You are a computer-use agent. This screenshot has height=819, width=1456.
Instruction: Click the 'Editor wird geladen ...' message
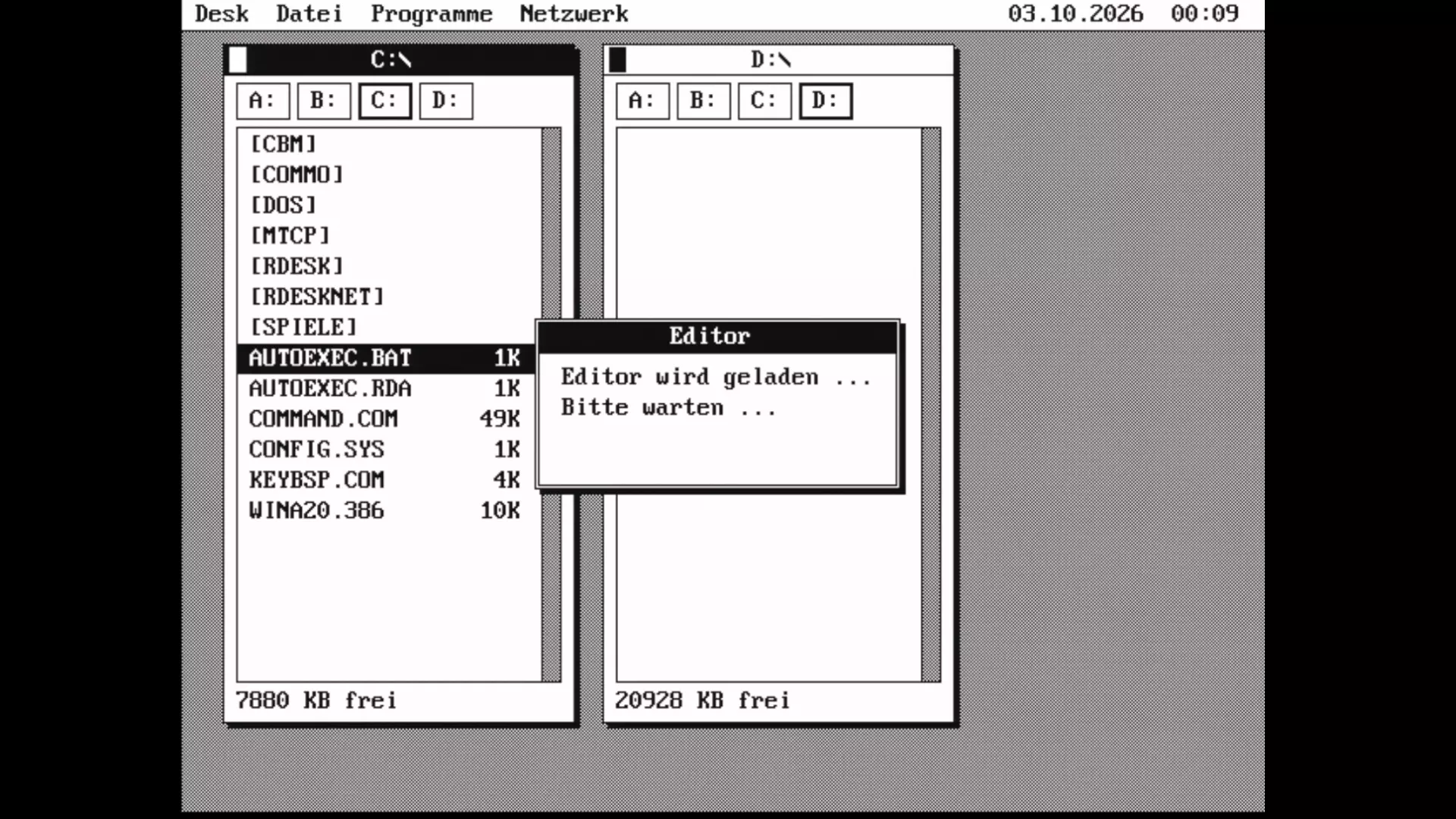point(716,377)
